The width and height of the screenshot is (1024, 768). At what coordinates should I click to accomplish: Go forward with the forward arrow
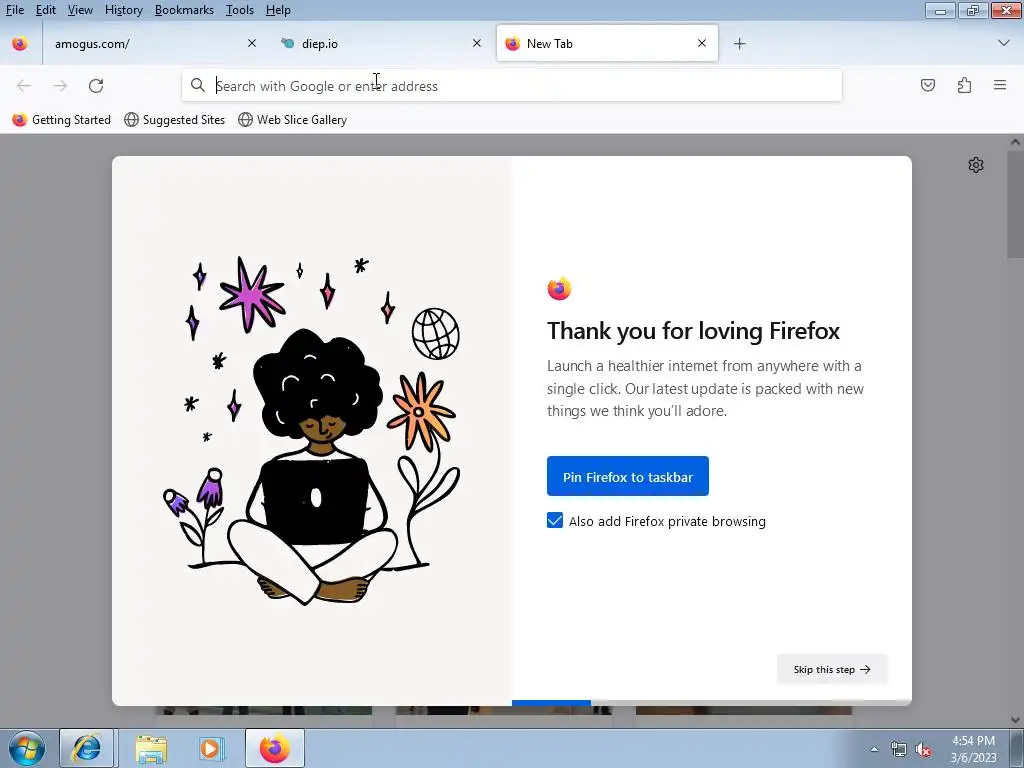60,86
